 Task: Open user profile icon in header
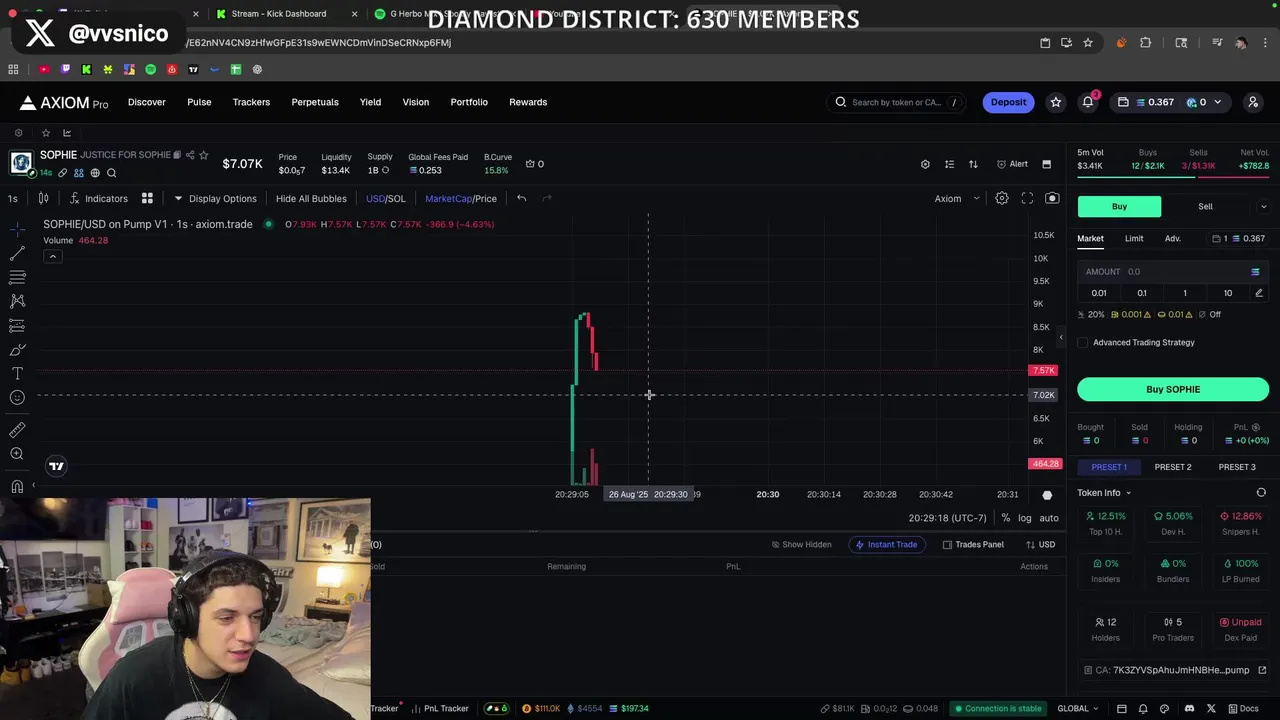tap(1253, 102)
